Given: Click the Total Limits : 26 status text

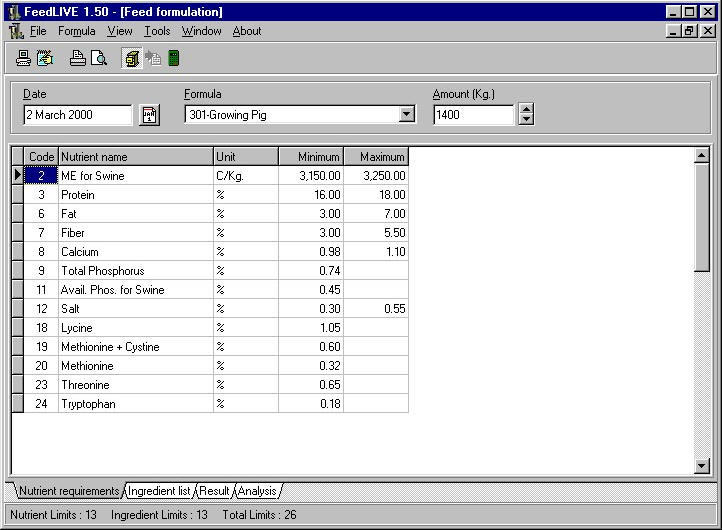Looking at the screenshot, I should [x=259, y=515].
